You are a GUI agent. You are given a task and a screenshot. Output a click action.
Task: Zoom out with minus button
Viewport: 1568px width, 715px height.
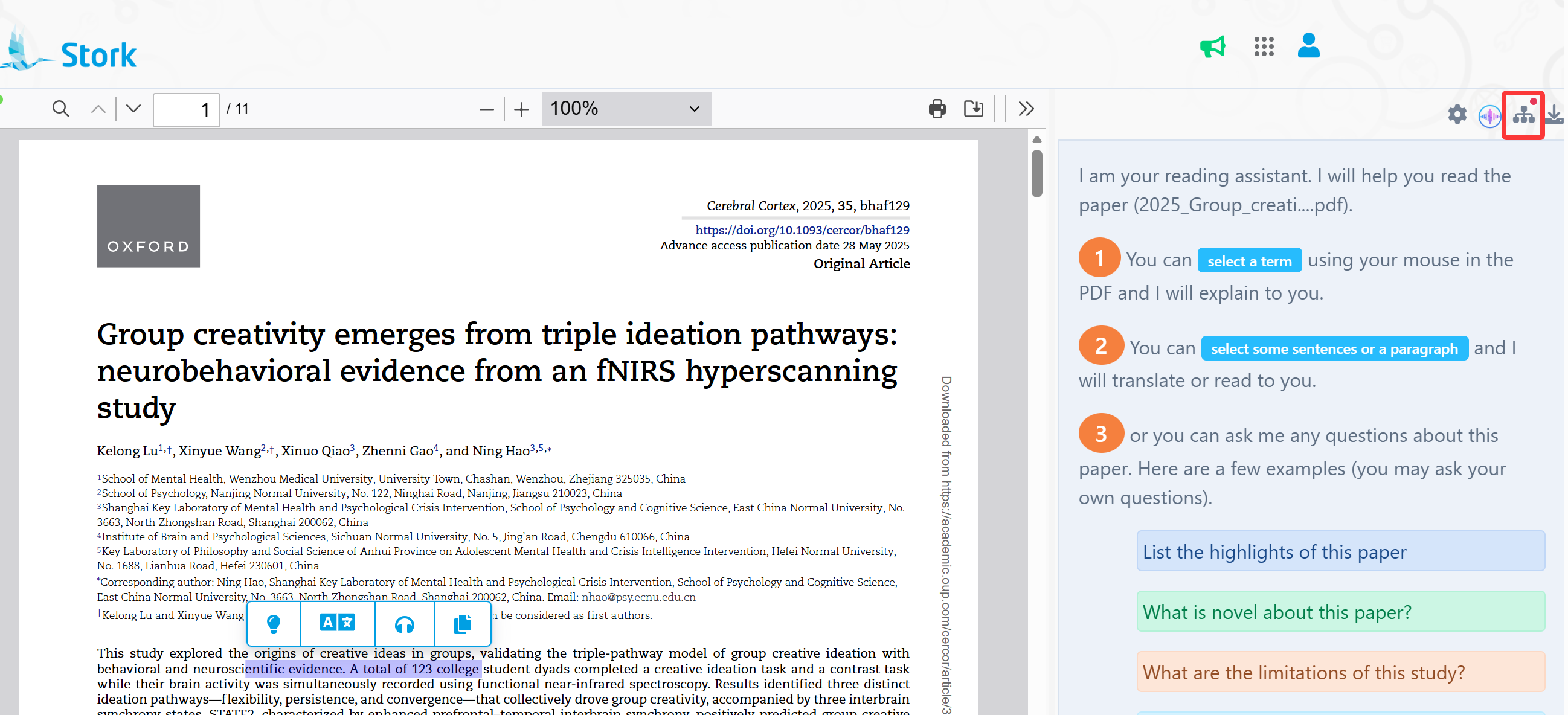click(x=486, y=109)
